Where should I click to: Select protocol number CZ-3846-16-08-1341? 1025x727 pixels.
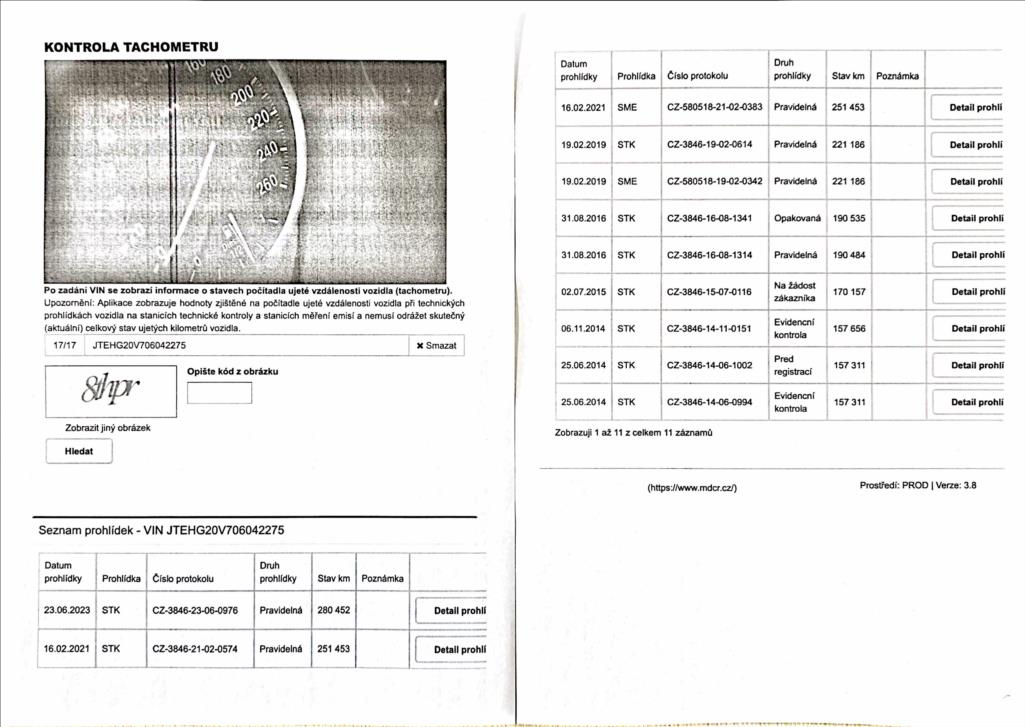pyautogui.click(x=709, y=218)
